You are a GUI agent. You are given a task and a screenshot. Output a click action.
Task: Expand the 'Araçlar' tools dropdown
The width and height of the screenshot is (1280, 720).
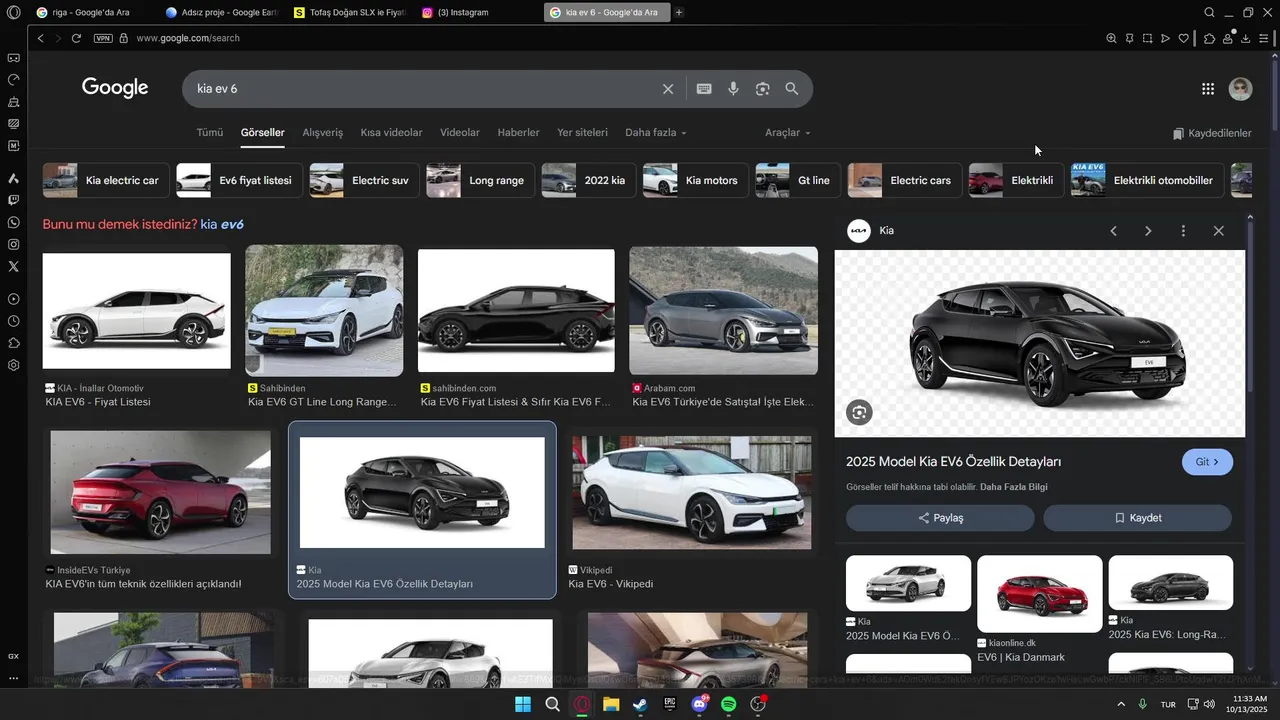(788, 133)
